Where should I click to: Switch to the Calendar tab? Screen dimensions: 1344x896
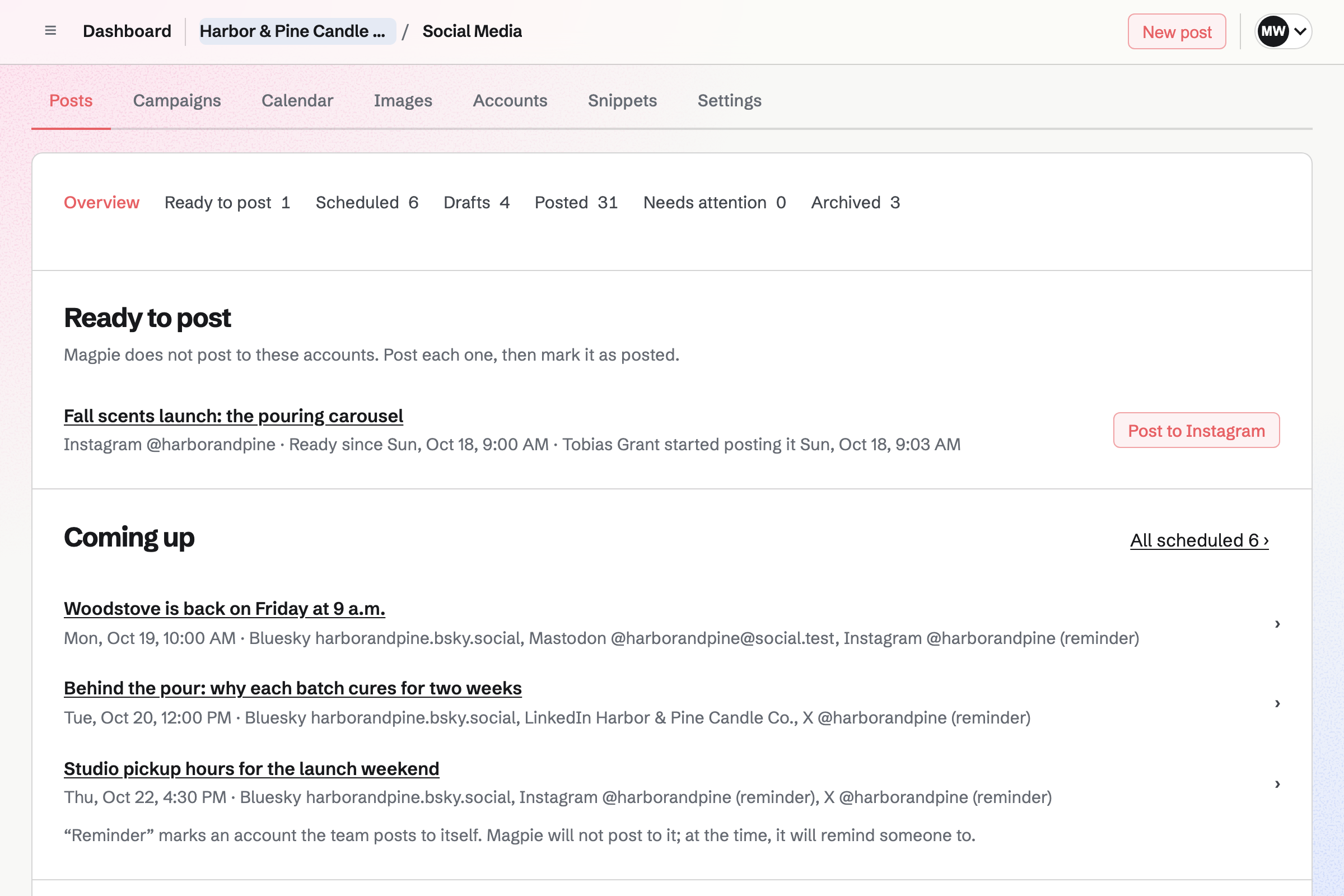point(297,101)
